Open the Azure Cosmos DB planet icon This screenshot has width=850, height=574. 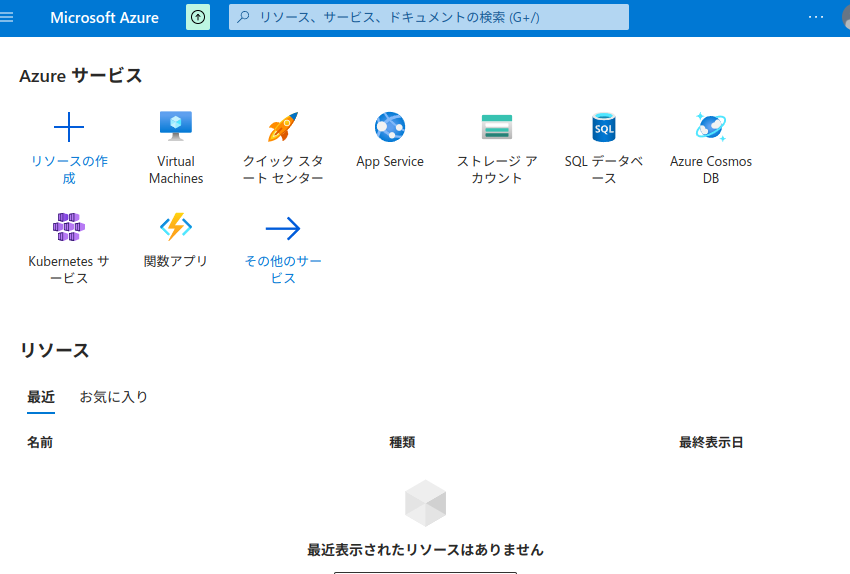coord(711,127)
